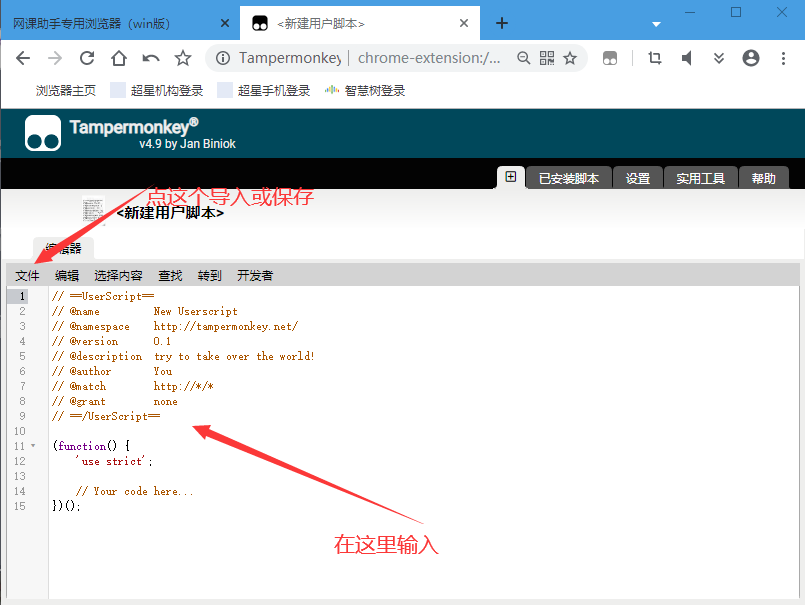Click the undo-close restore arrow icon
This screenshot has height=605, width=805.
[x=151, y=58]
